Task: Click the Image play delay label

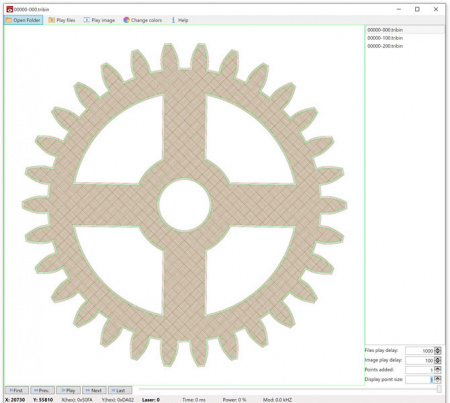Action: tap(383, 360)
